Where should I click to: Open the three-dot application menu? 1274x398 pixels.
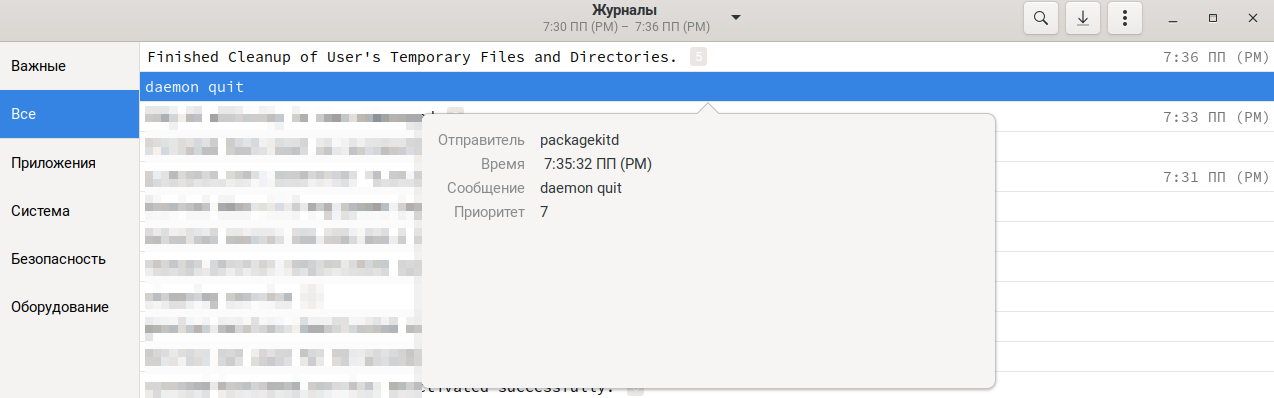[x=1126, y=18]
